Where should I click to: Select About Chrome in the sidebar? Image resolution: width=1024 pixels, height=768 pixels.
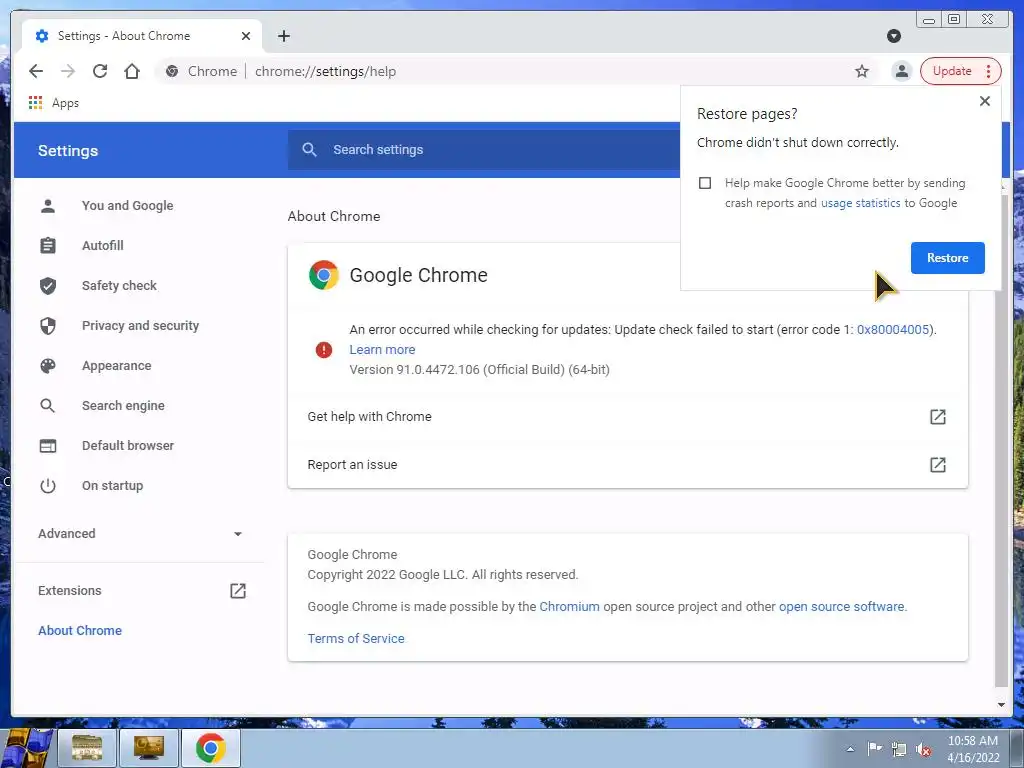[x=80, y=630]
